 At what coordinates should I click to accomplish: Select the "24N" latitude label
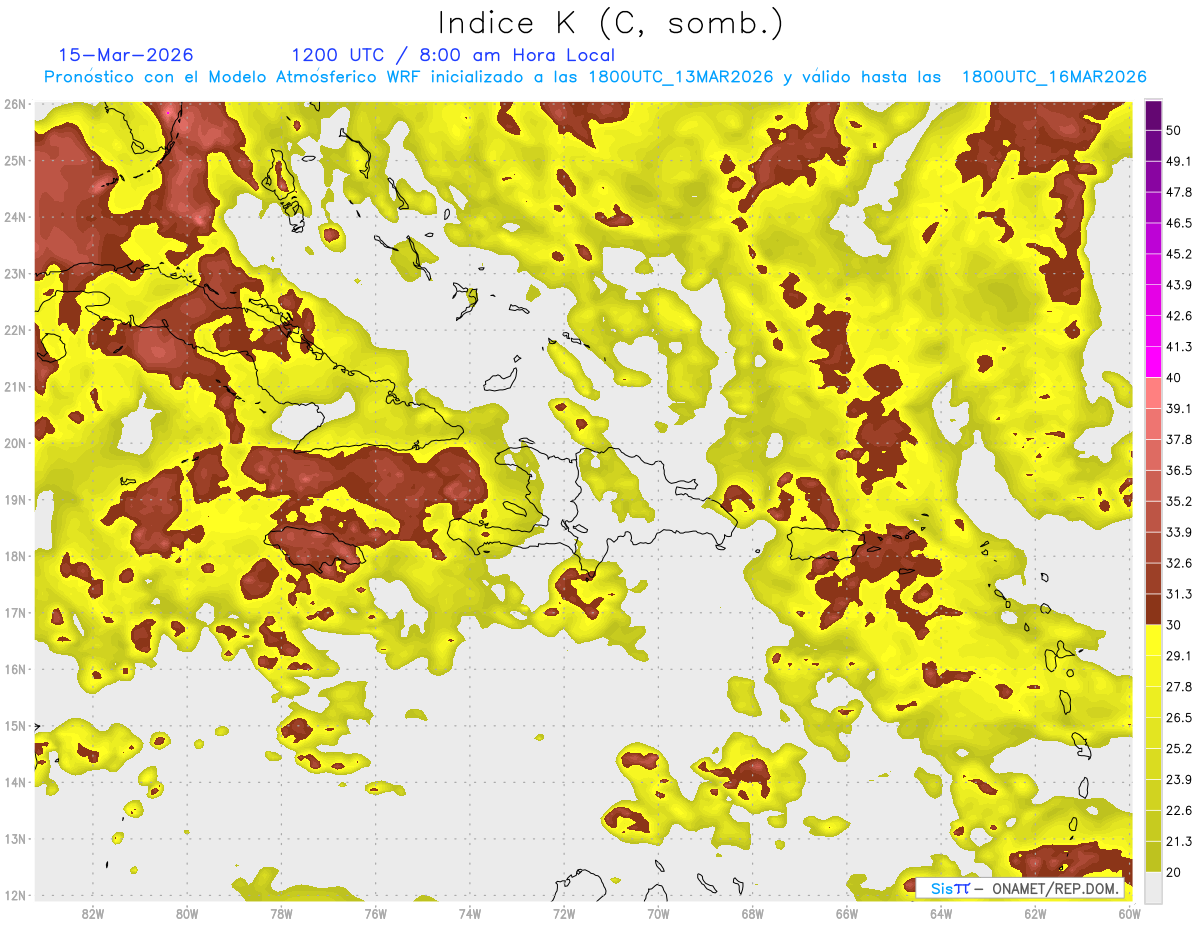click(14, 217)
